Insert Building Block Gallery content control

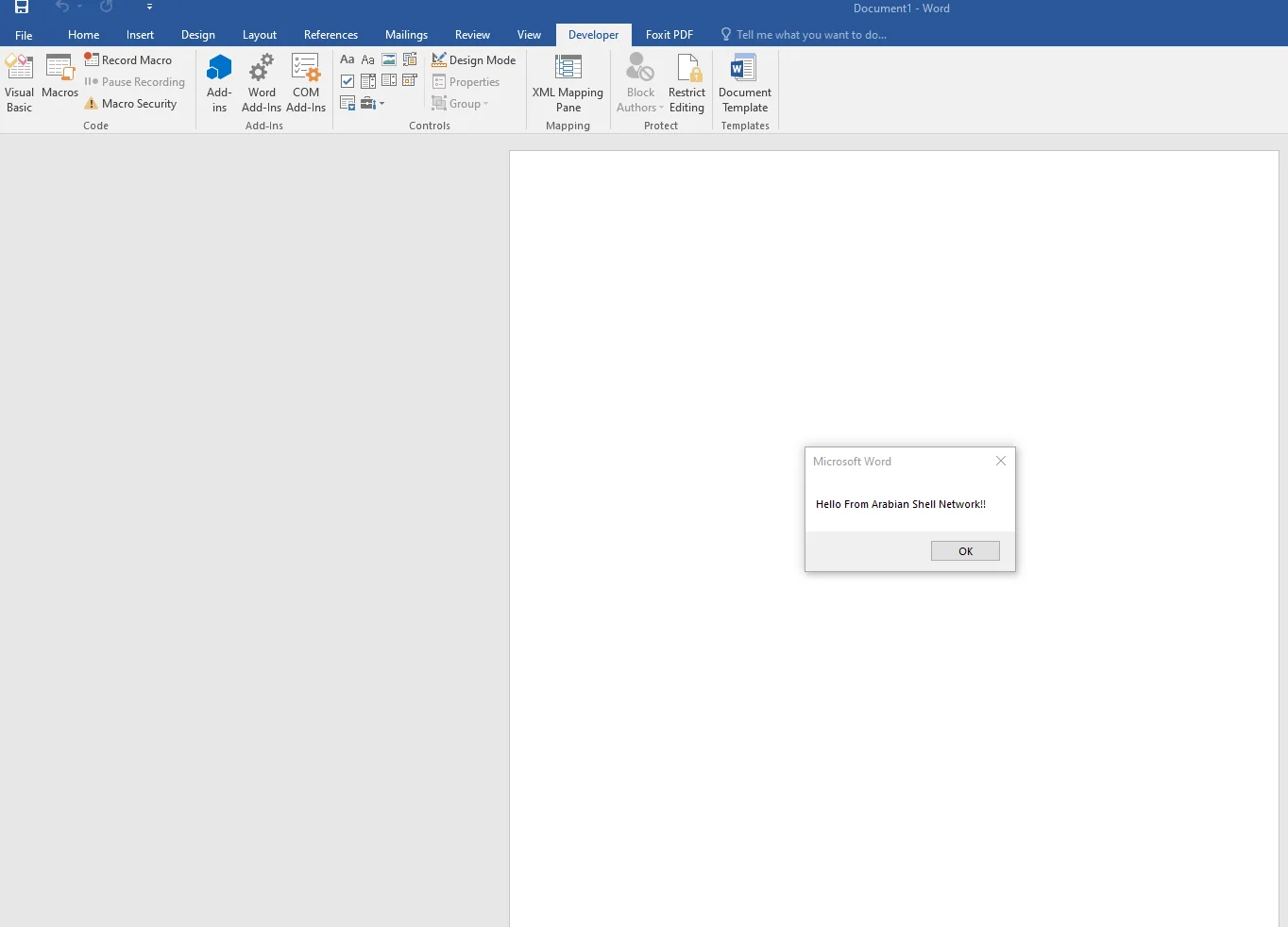click(410, 59)
